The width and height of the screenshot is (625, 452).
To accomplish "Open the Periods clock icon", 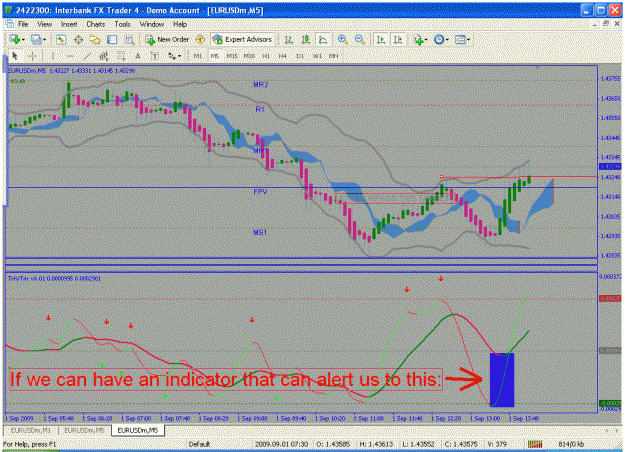I will [x=439, y=39].
